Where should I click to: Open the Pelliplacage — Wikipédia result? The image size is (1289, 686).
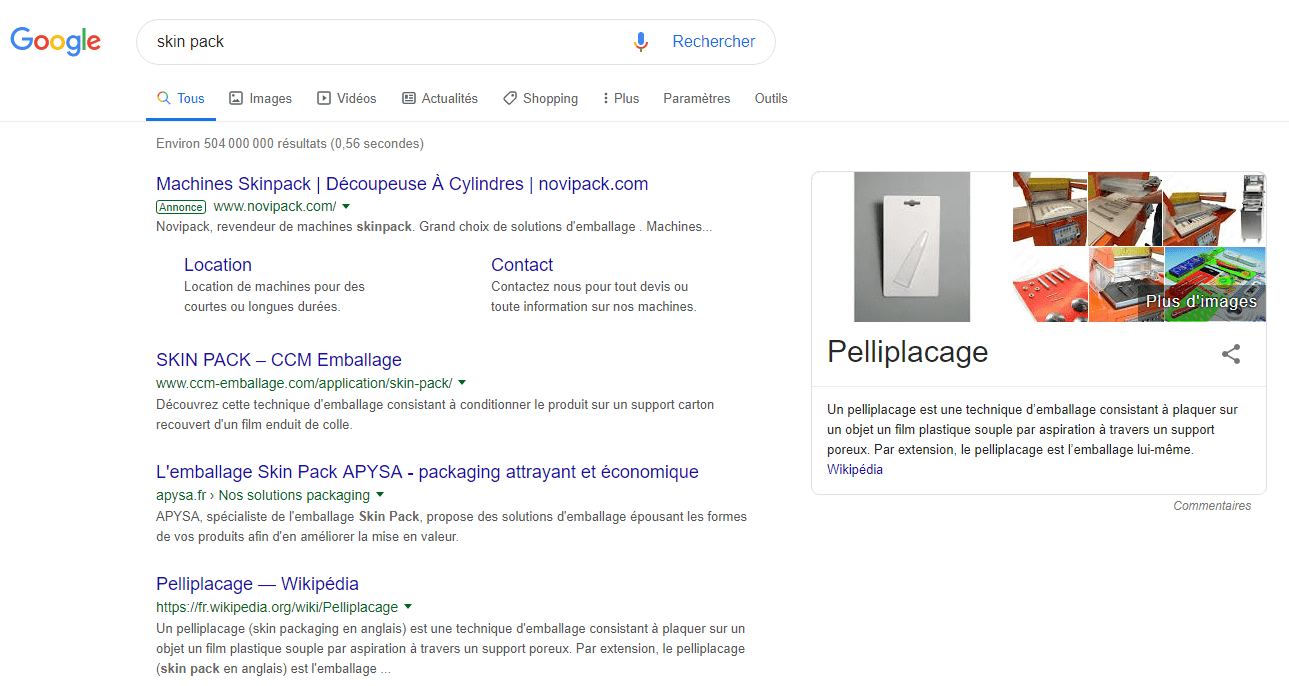pyautogui.click(x=257, y=584)
